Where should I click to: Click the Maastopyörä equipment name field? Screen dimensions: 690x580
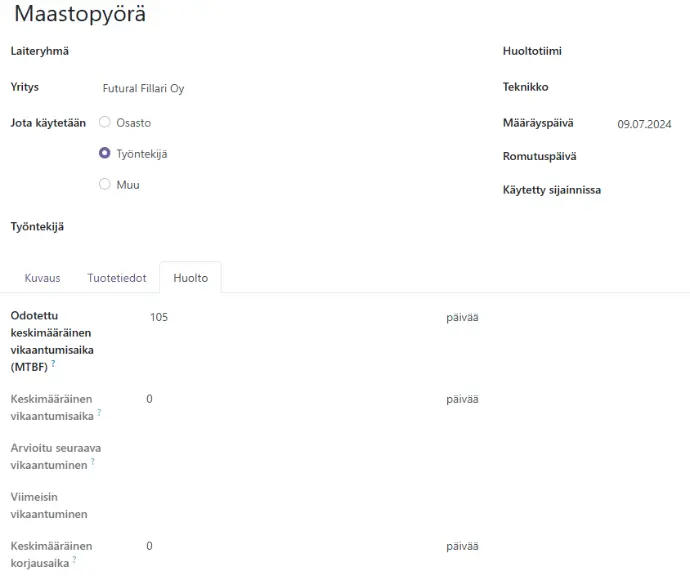pos(80,15)
